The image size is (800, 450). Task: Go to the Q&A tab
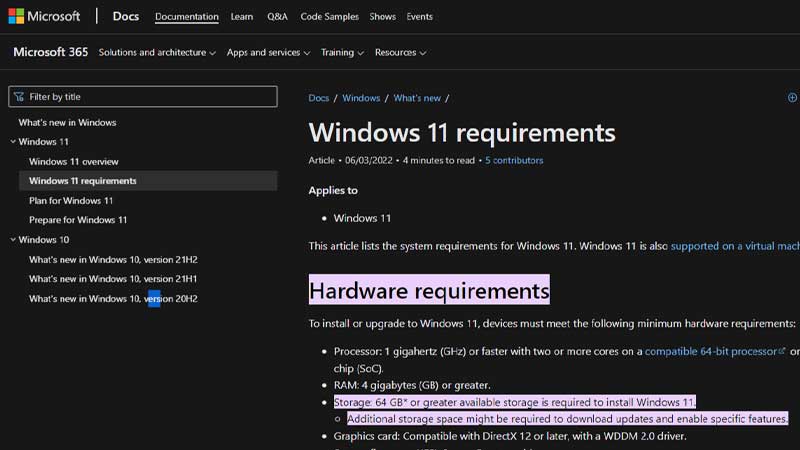(x=277, y=16)
